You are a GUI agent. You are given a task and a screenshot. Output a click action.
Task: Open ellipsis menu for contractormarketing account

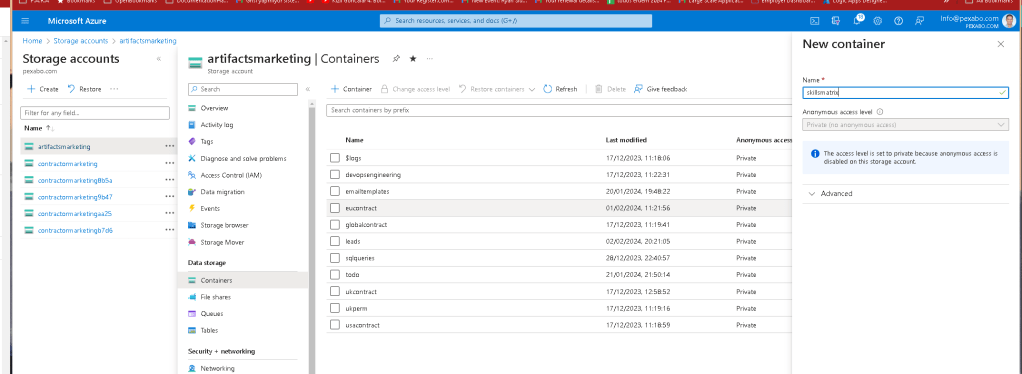(169, 164)
